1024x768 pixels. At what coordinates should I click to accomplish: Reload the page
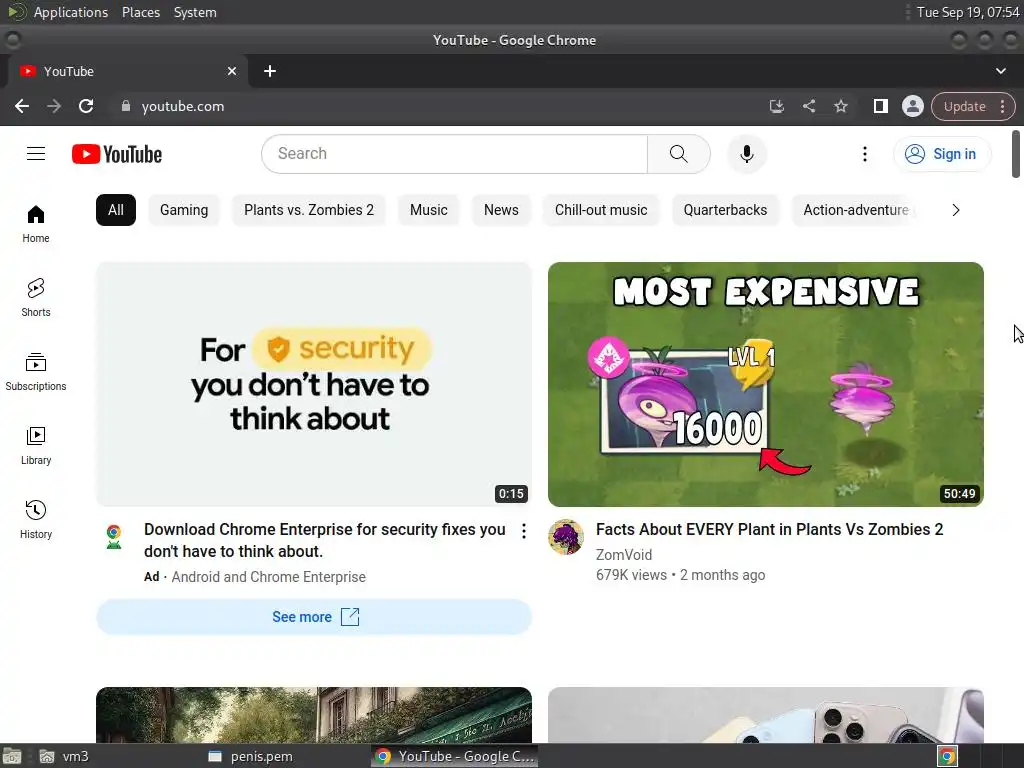click(86, 106)
